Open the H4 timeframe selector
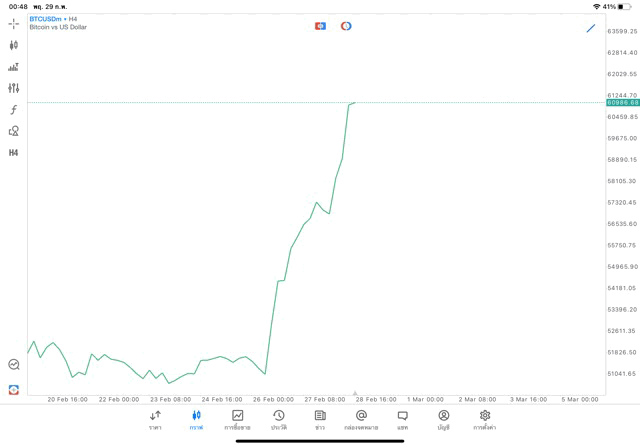Viewport: 640px width, 447px height. [13, 153]
